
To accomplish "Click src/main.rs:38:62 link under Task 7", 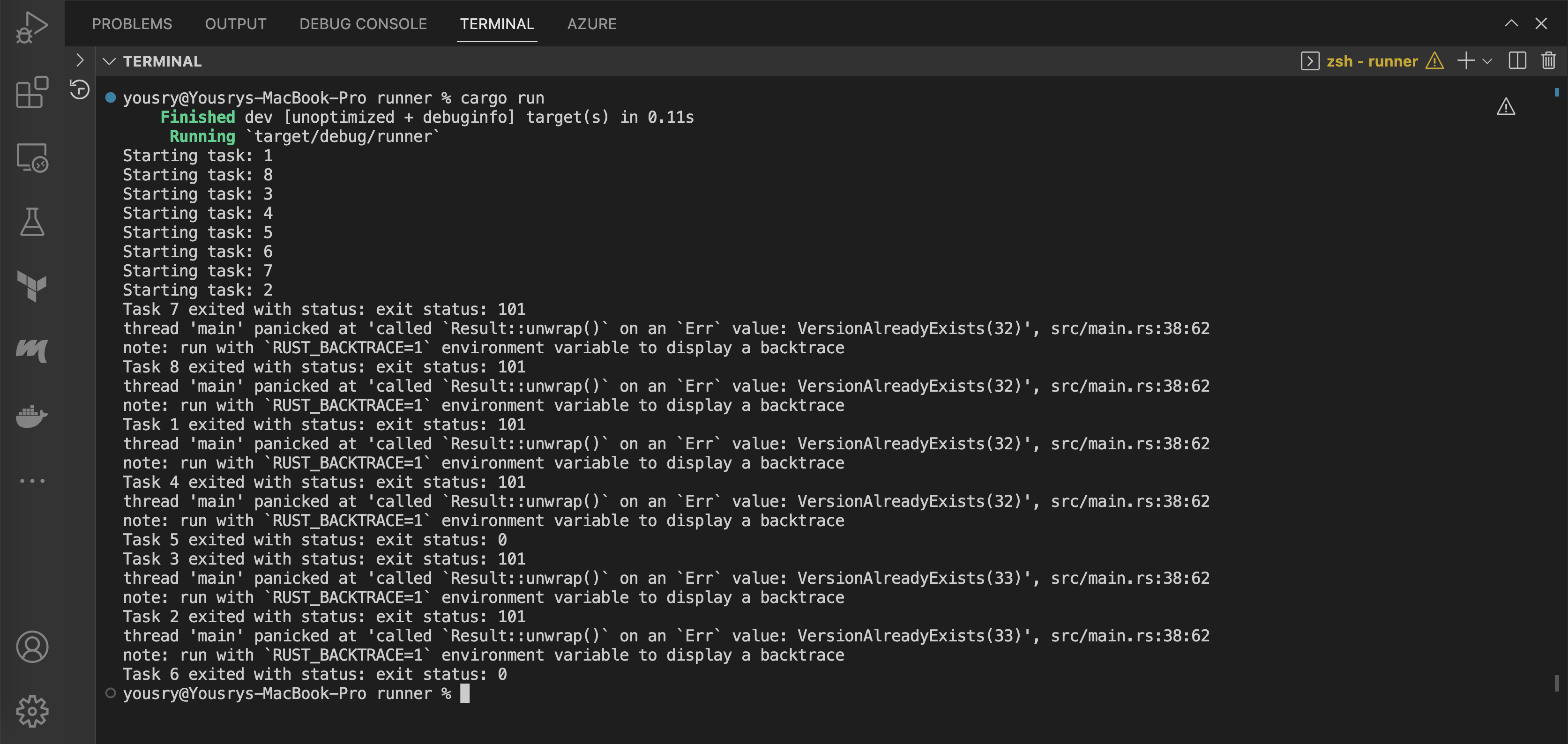I will click(x=1130, y=328).
